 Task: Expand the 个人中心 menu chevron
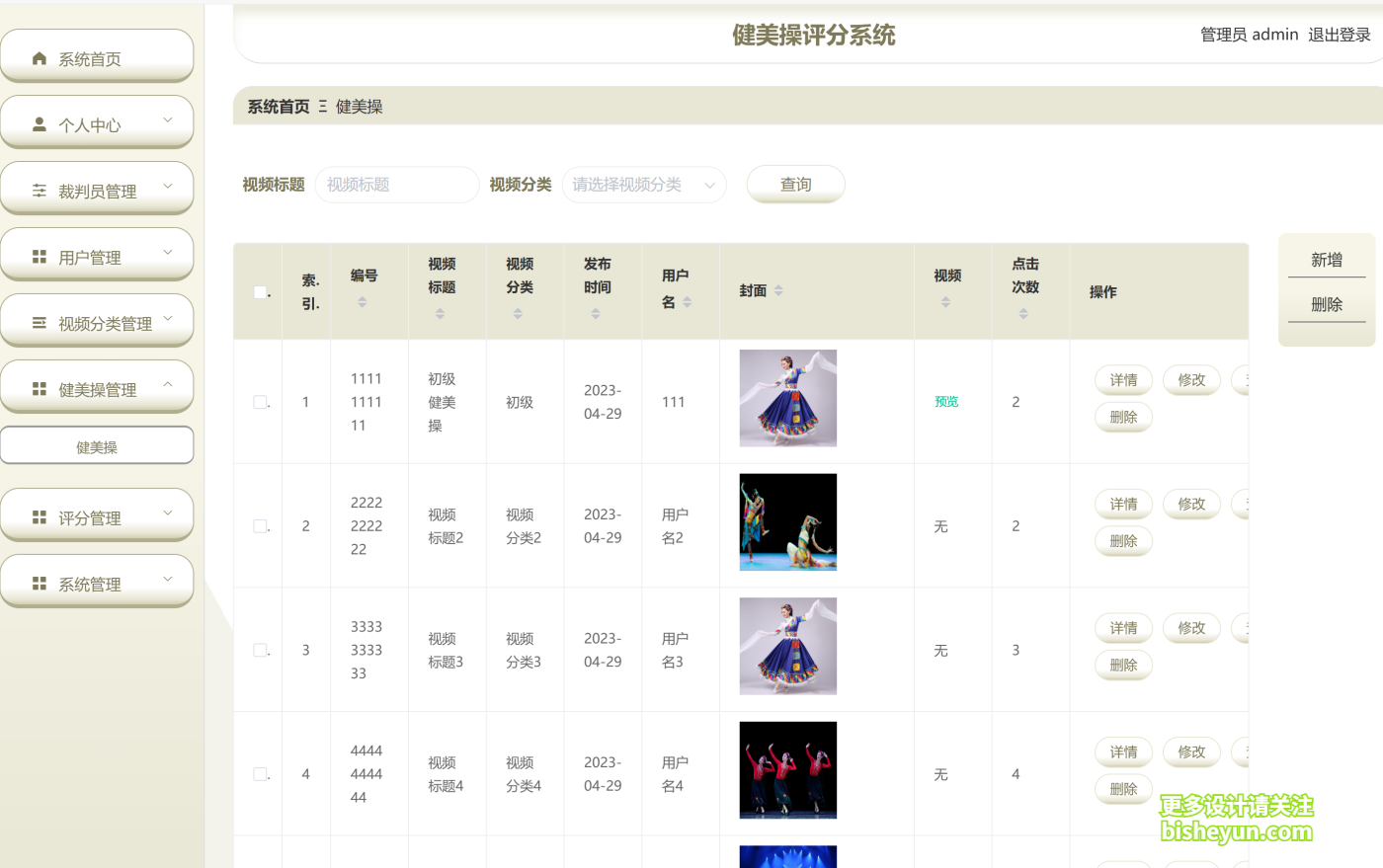(x=168, y=119)
